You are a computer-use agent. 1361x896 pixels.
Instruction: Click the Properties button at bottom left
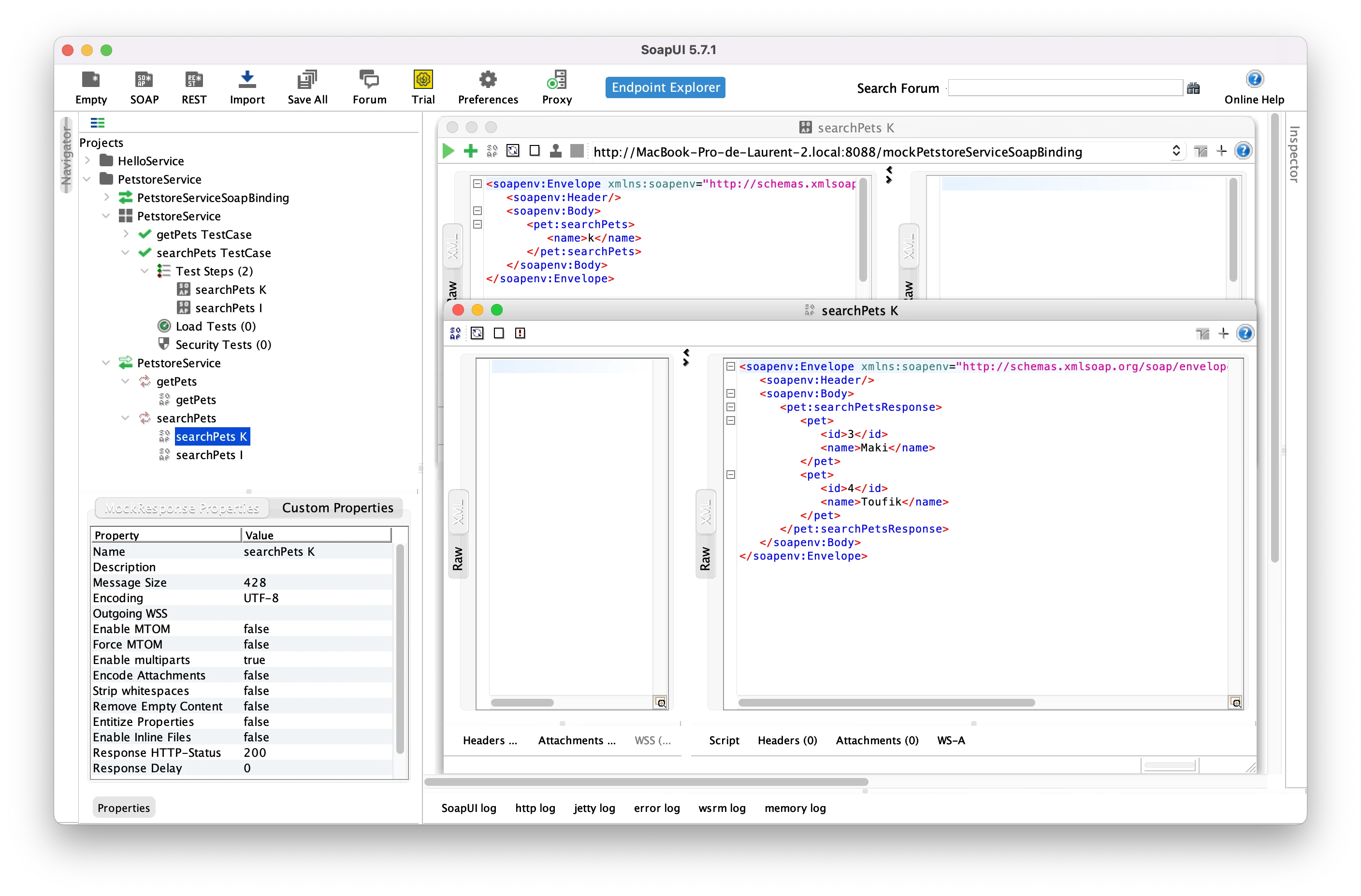pyautogui.click(x=124, y=808)
